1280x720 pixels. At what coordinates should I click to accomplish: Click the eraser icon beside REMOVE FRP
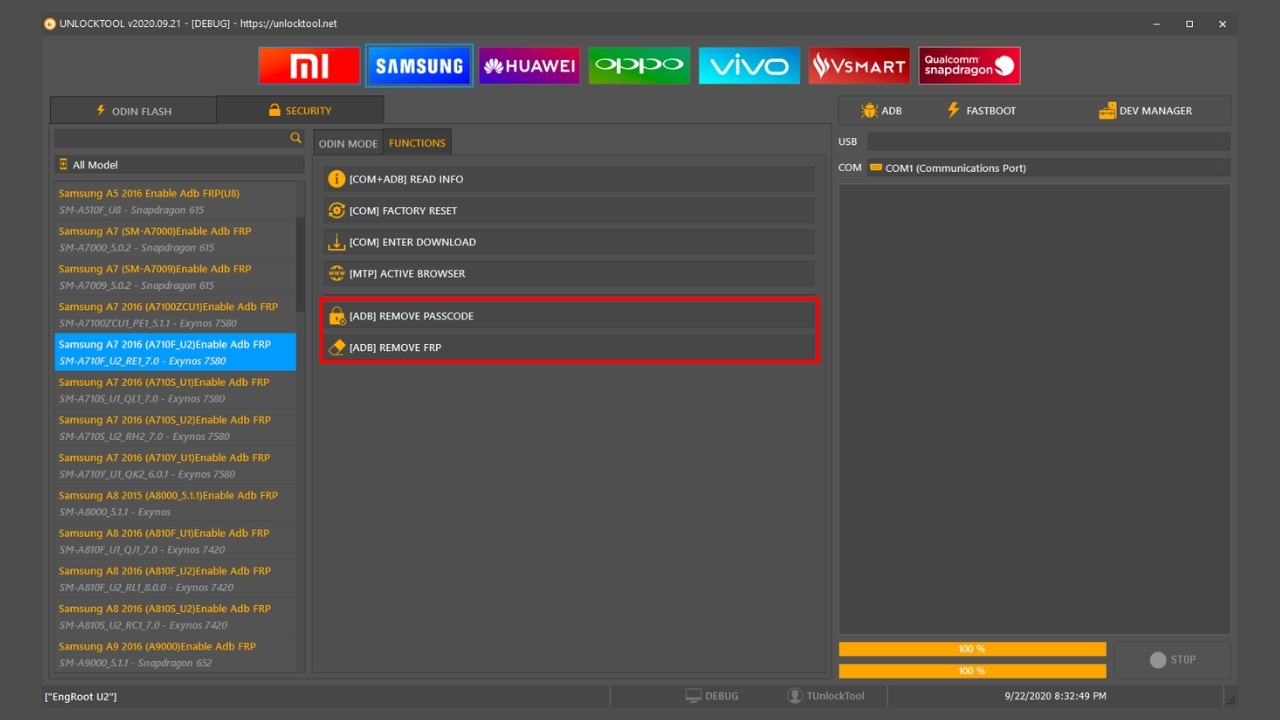pos(337,347)
